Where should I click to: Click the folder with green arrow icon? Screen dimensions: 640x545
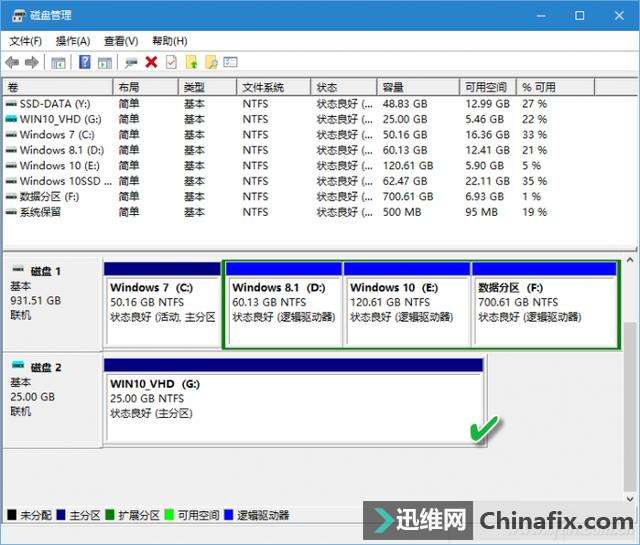(x=192, y=62)
